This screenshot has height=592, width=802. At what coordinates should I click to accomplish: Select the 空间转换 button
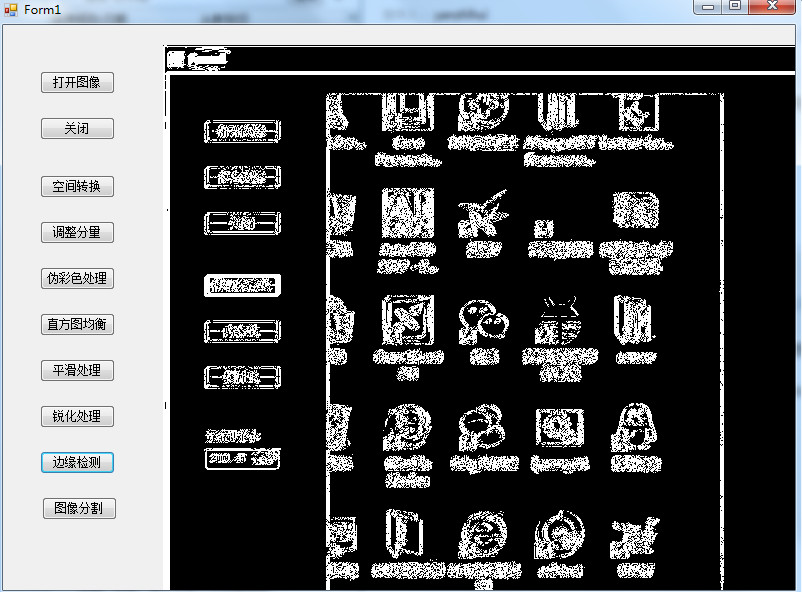(x=77, y=186)
